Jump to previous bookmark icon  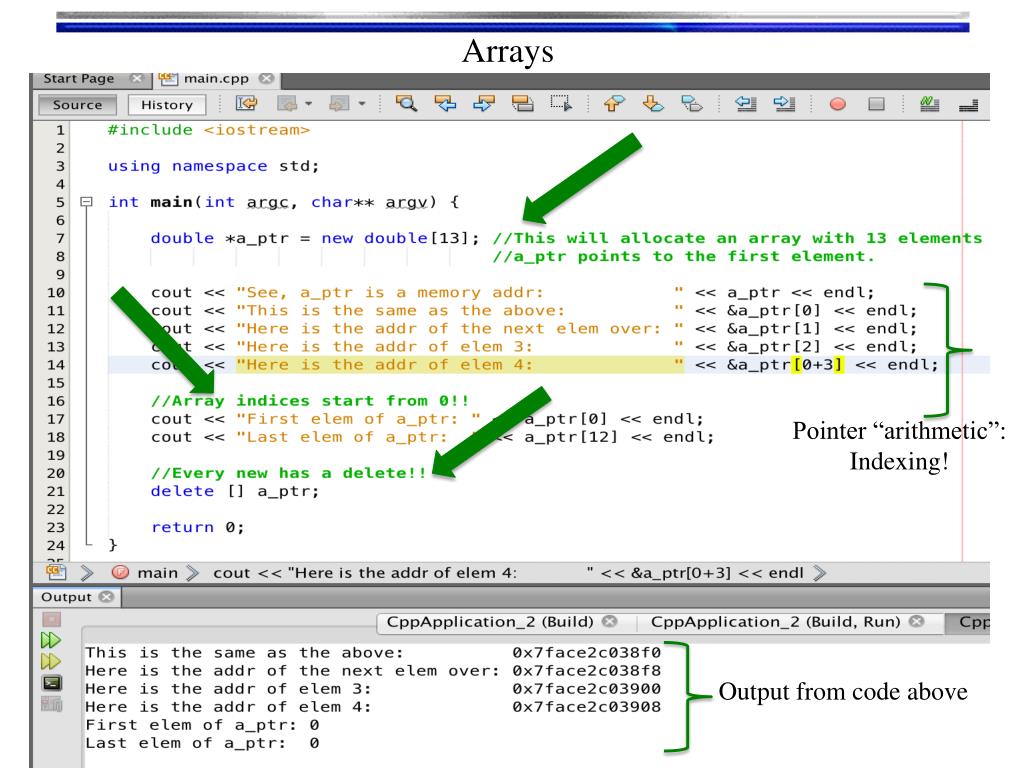(x=614, y=104)
